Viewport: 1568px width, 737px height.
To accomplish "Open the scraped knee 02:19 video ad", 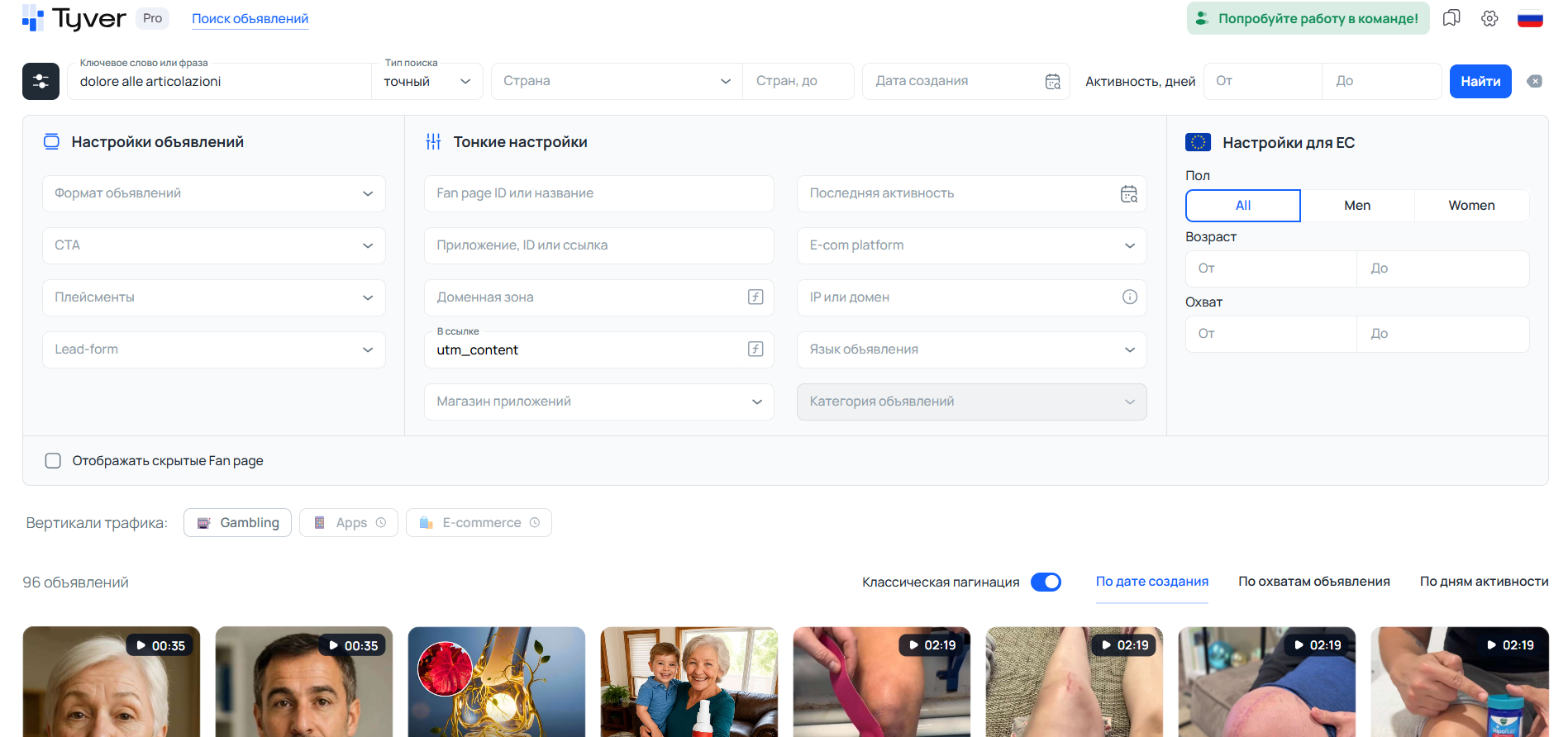I will click(x=1075, y=682).
